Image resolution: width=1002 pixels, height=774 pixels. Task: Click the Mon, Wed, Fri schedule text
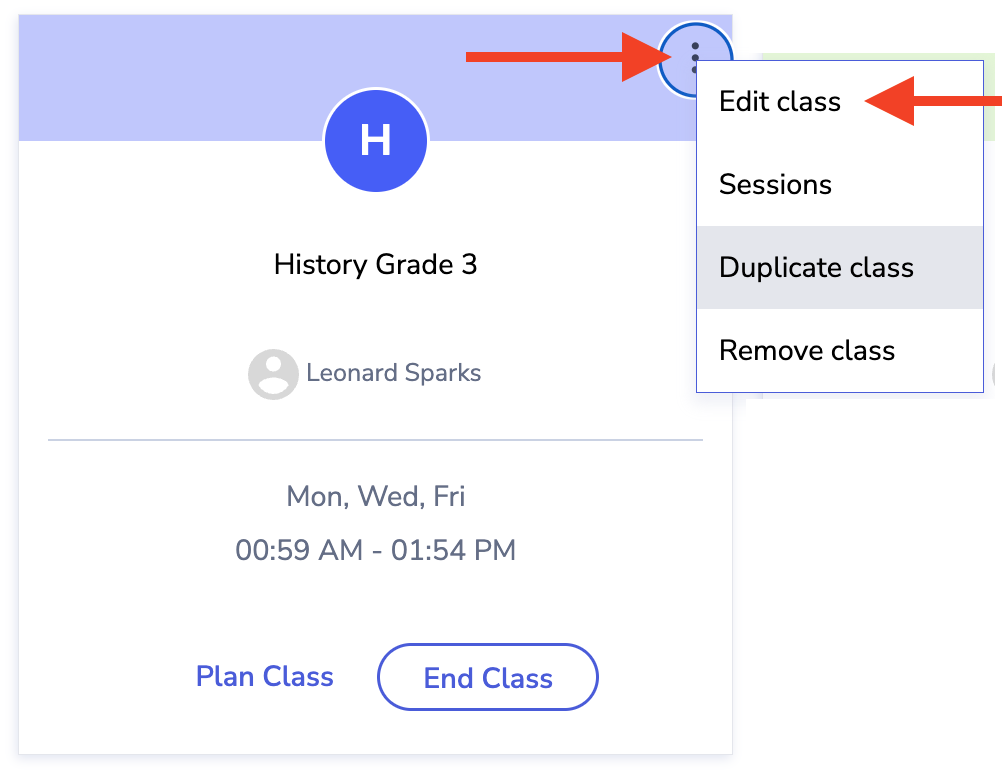click(375, 497)
